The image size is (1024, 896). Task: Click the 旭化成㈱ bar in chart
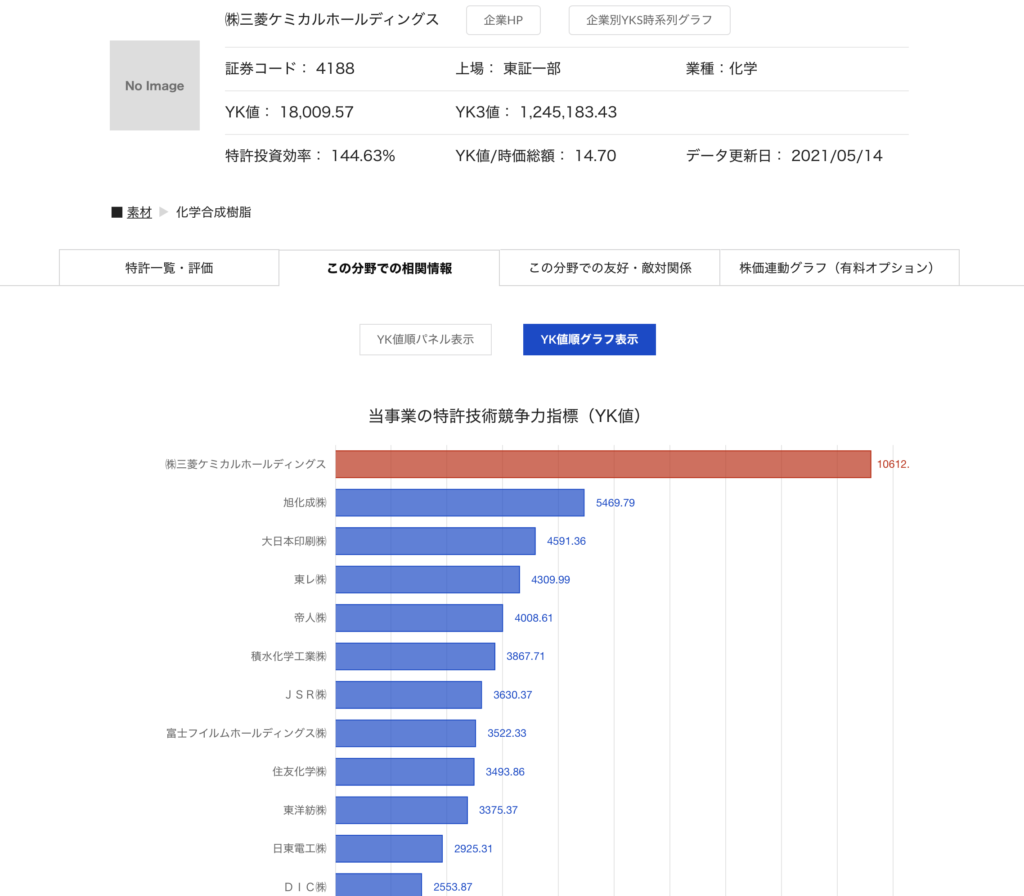click(x=460, y=503)
